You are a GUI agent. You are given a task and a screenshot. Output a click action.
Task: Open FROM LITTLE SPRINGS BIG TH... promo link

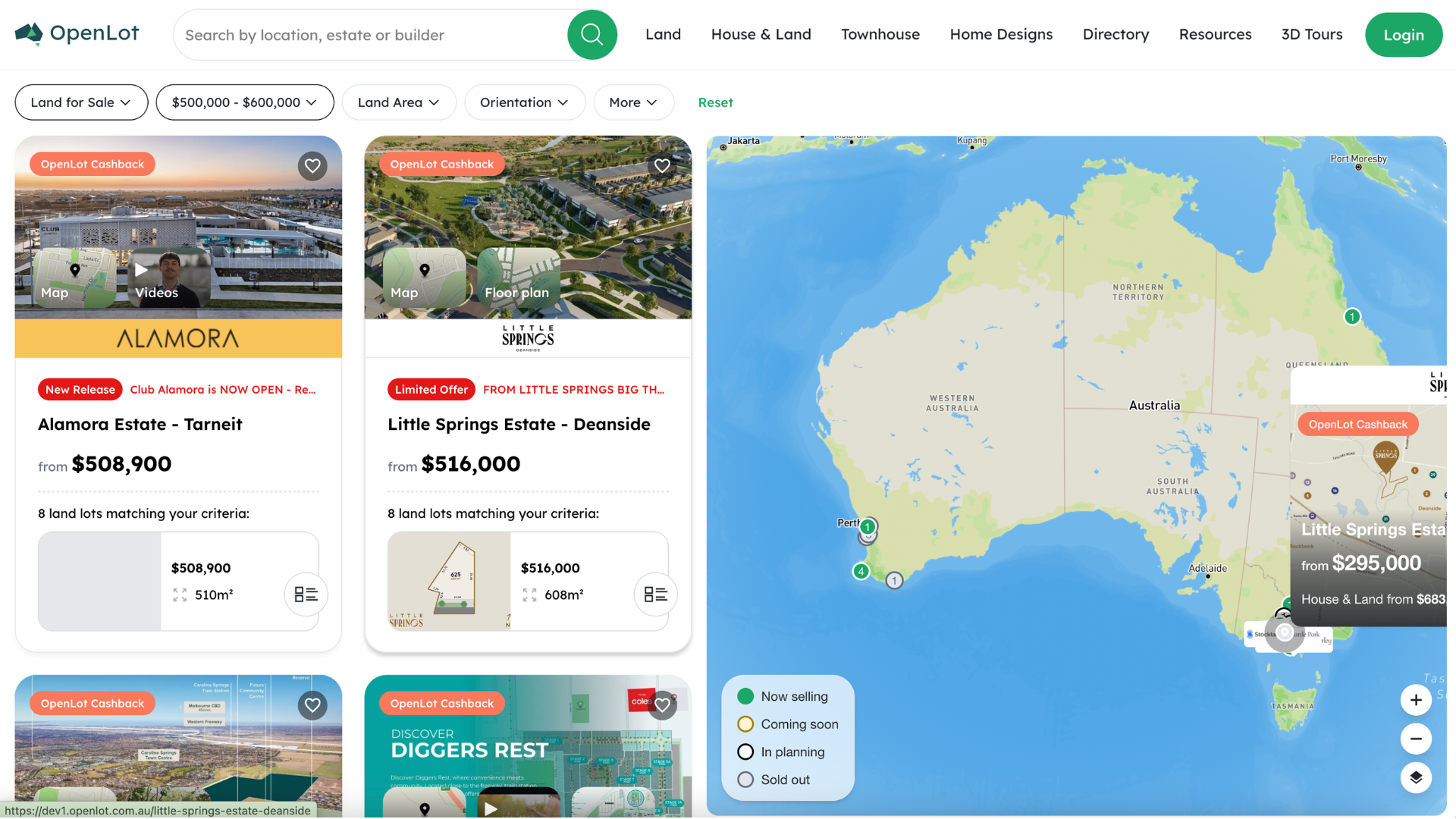click(x=573, y=390)
